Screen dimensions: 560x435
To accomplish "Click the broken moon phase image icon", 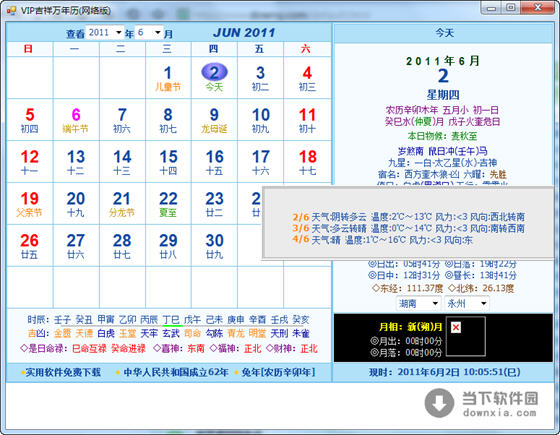I will pyautogui.click(x=456, y=327).
